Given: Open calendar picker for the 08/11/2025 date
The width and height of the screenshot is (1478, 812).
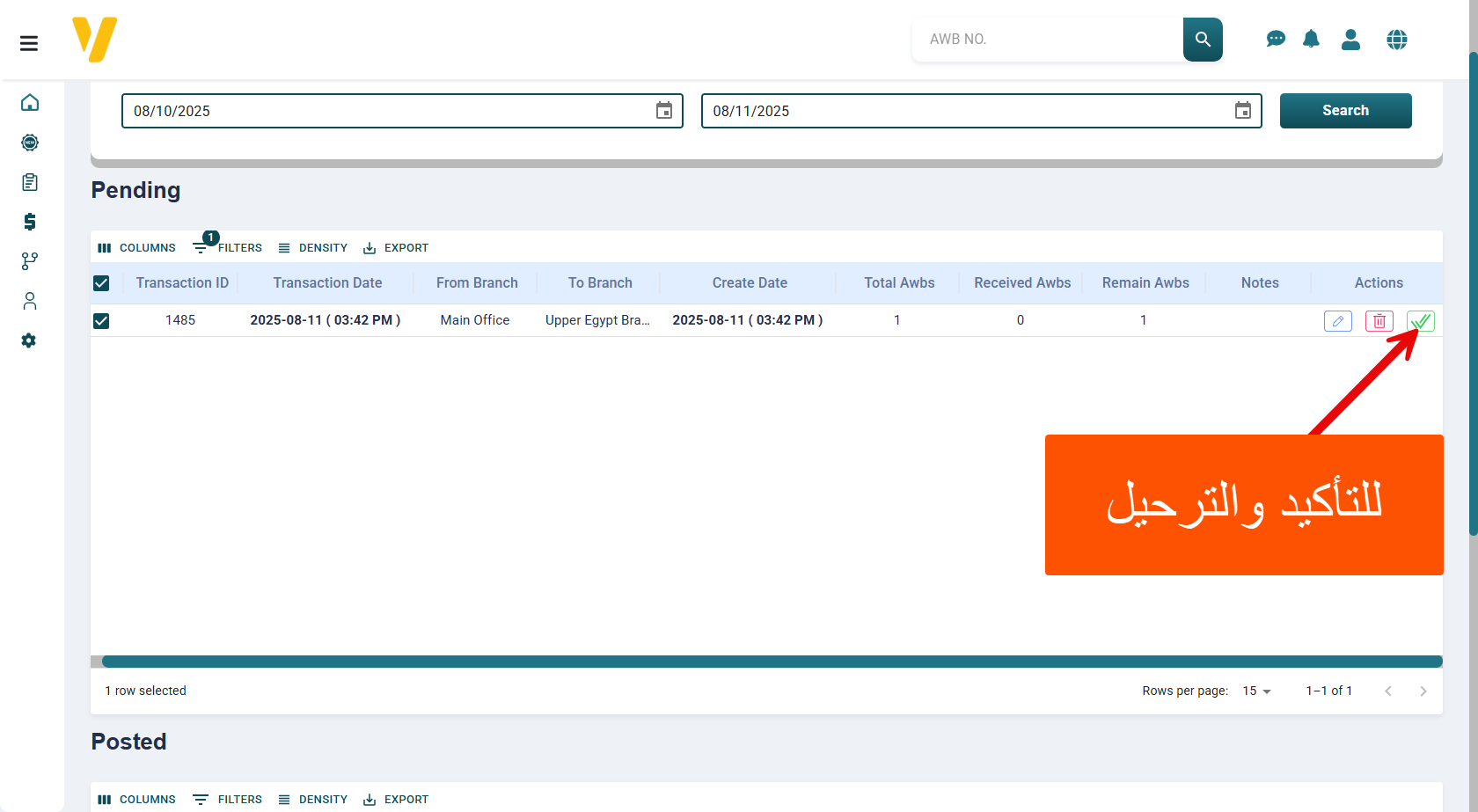Looking at the screenshot, I should click(x=1242, y=111).
